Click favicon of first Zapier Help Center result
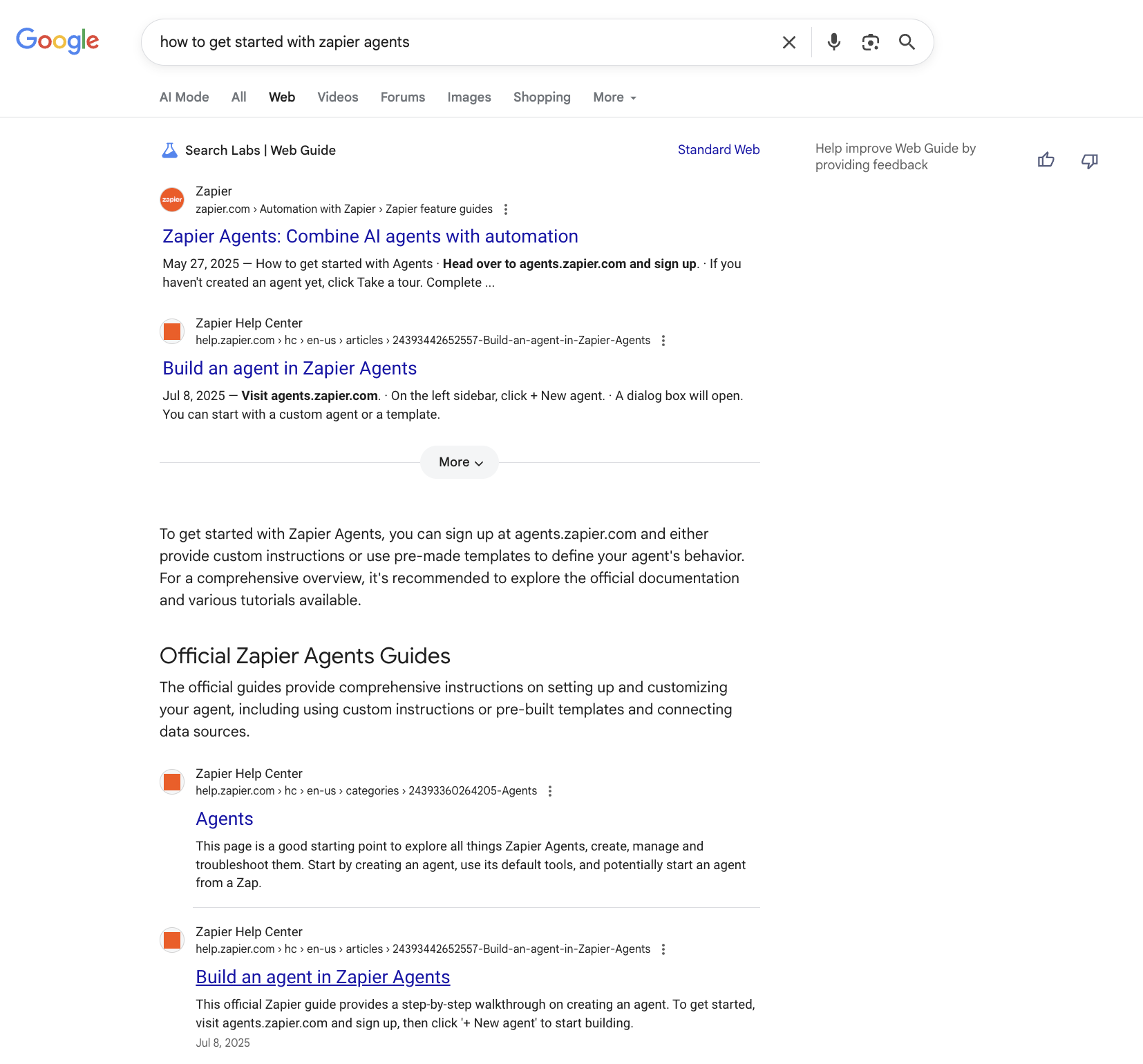The width and height of the screenshot is (1143, 1064). [172, 332]
